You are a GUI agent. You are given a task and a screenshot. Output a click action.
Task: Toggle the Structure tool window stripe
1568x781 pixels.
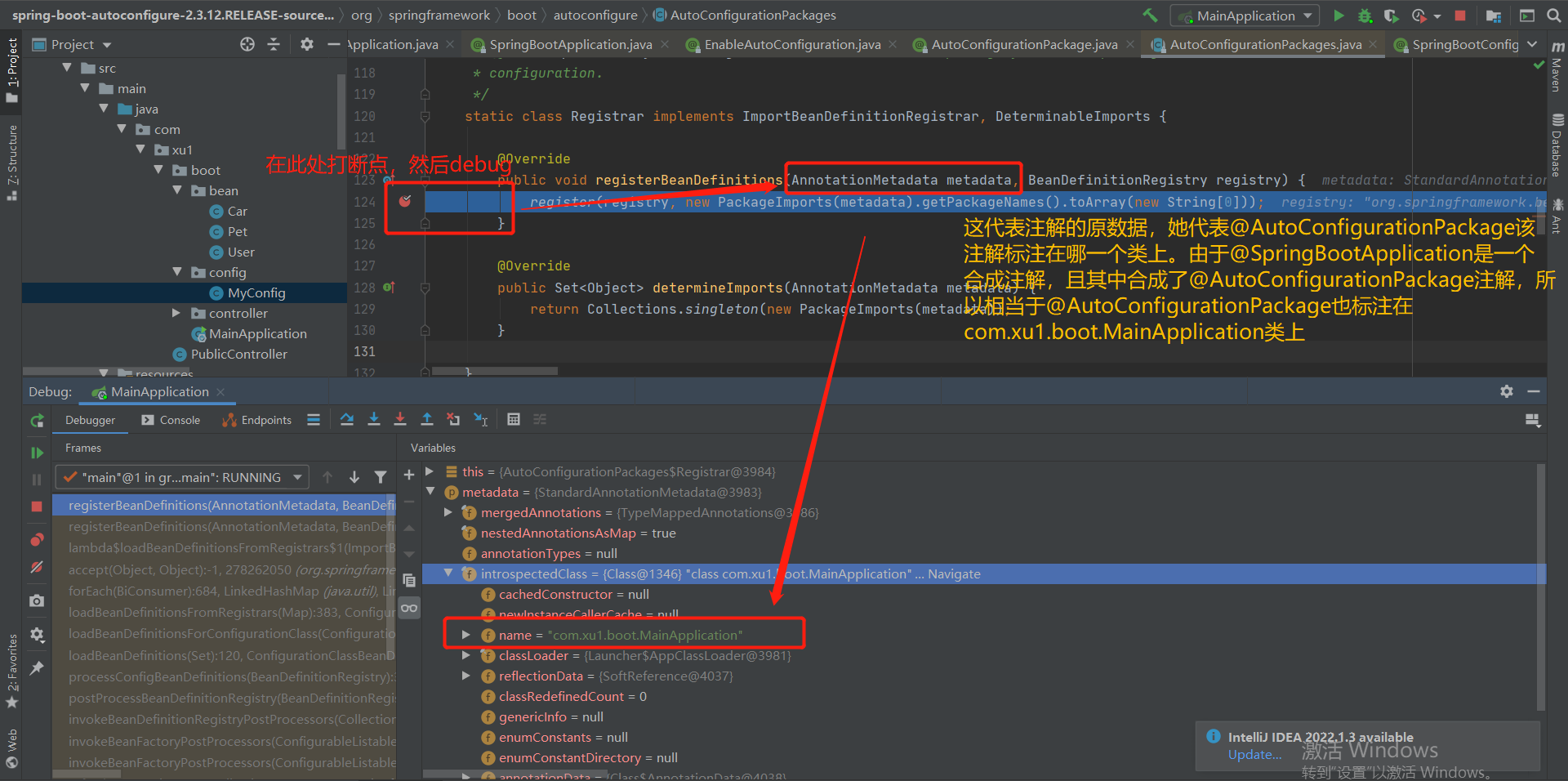coord(12,163)
